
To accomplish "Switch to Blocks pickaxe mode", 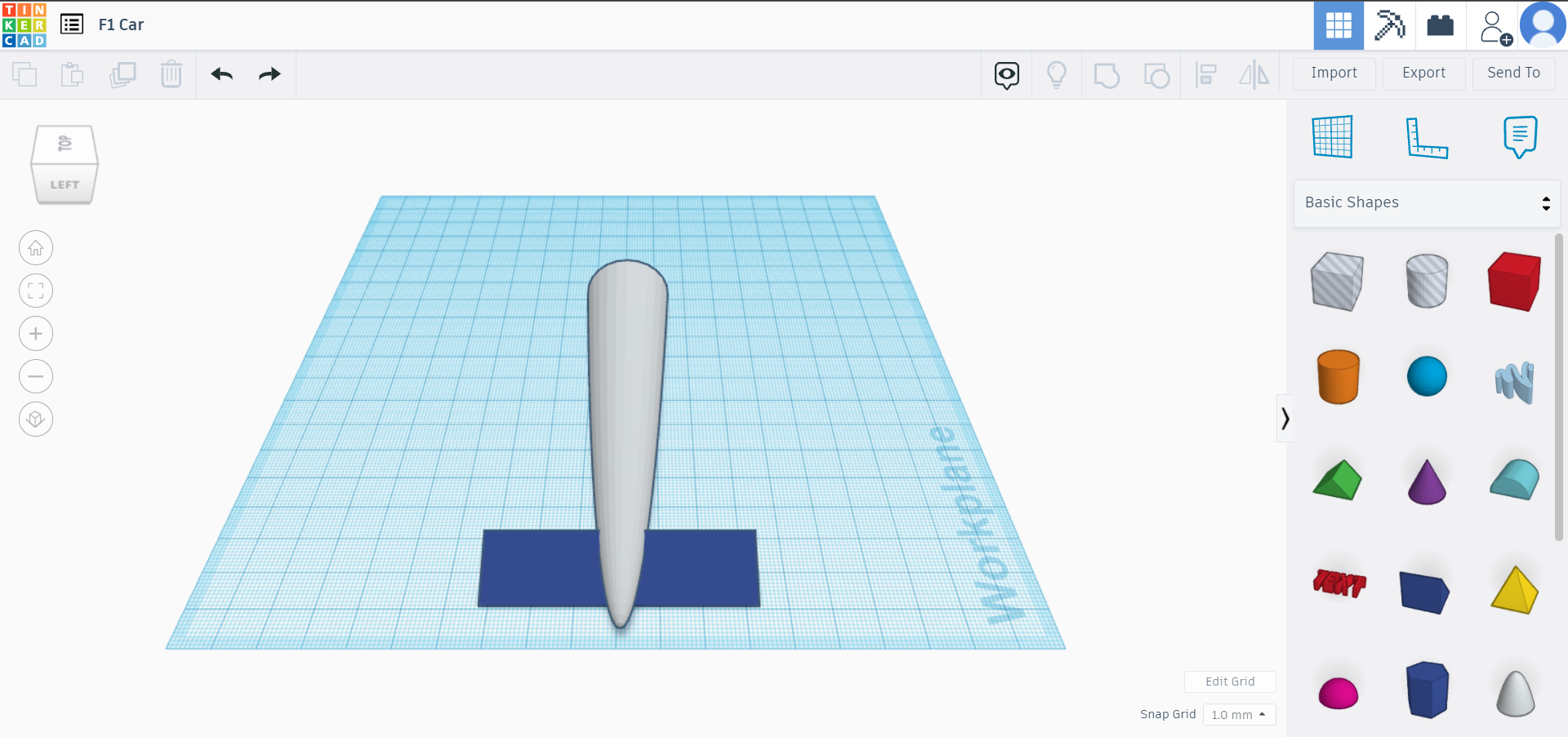I will pyautogui.click(x=1389, y=25).
